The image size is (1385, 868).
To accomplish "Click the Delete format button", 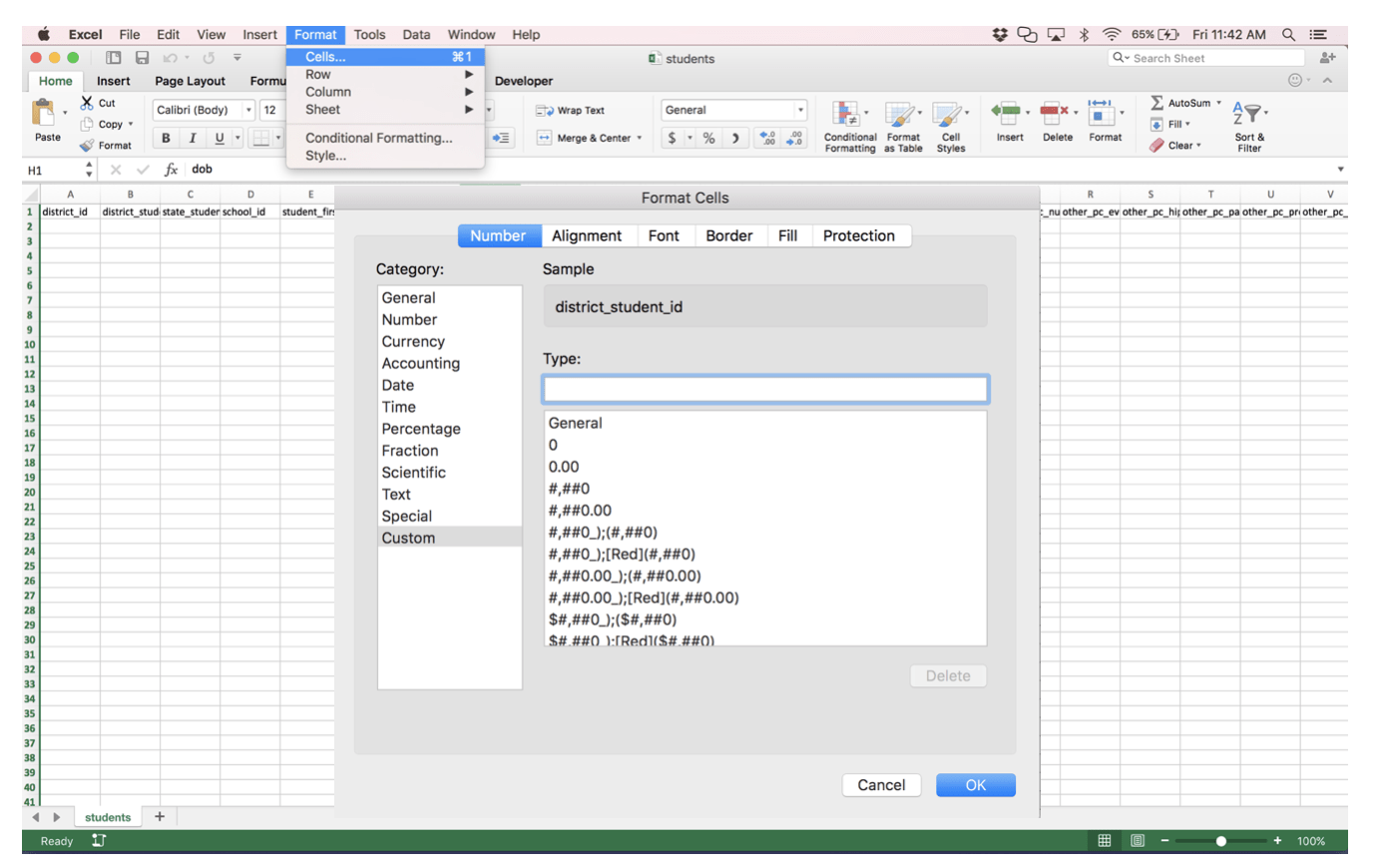I will click(x=948, y=675).
